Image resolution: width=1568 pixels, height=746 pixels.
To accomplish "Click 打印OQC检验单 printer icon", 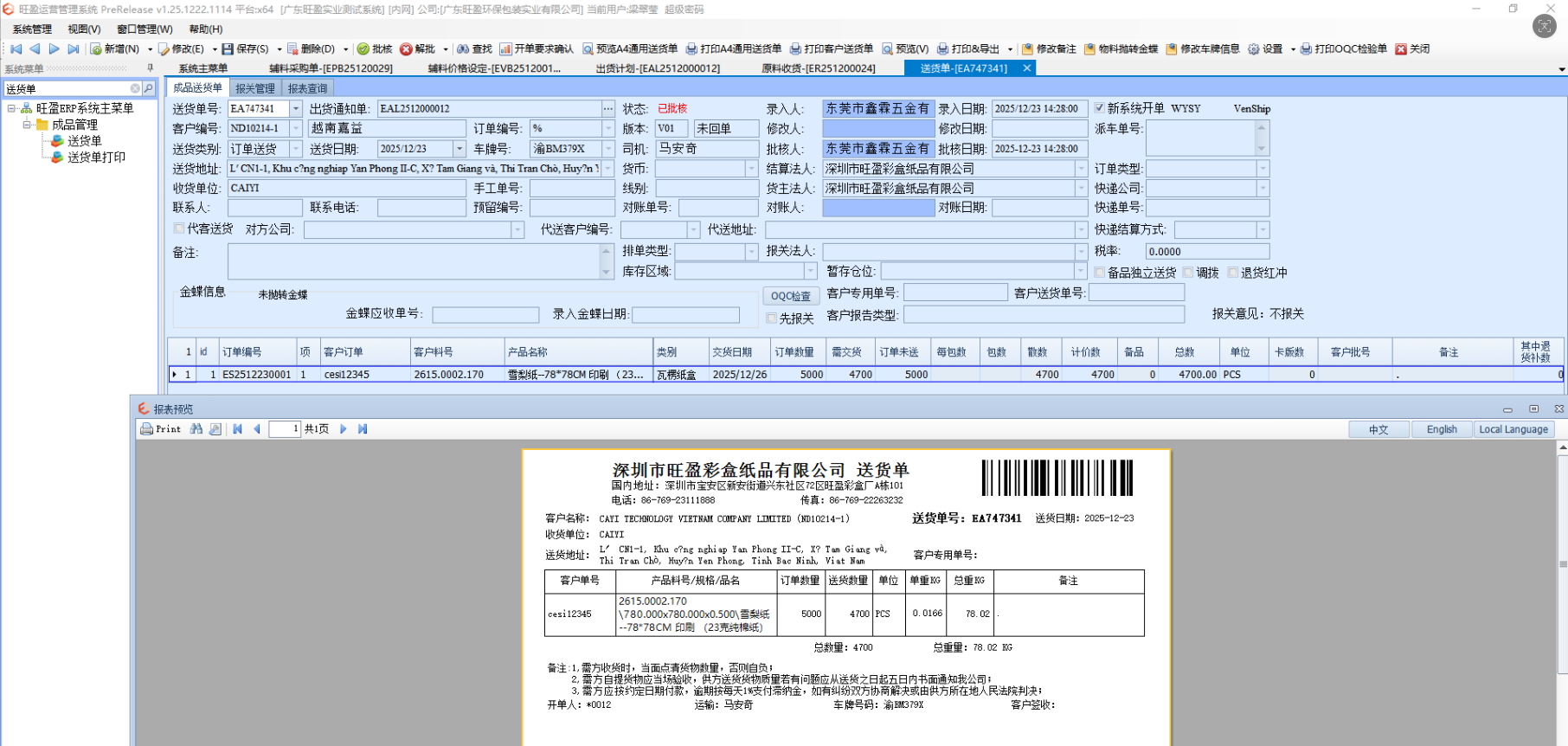I will (1306, 49).
